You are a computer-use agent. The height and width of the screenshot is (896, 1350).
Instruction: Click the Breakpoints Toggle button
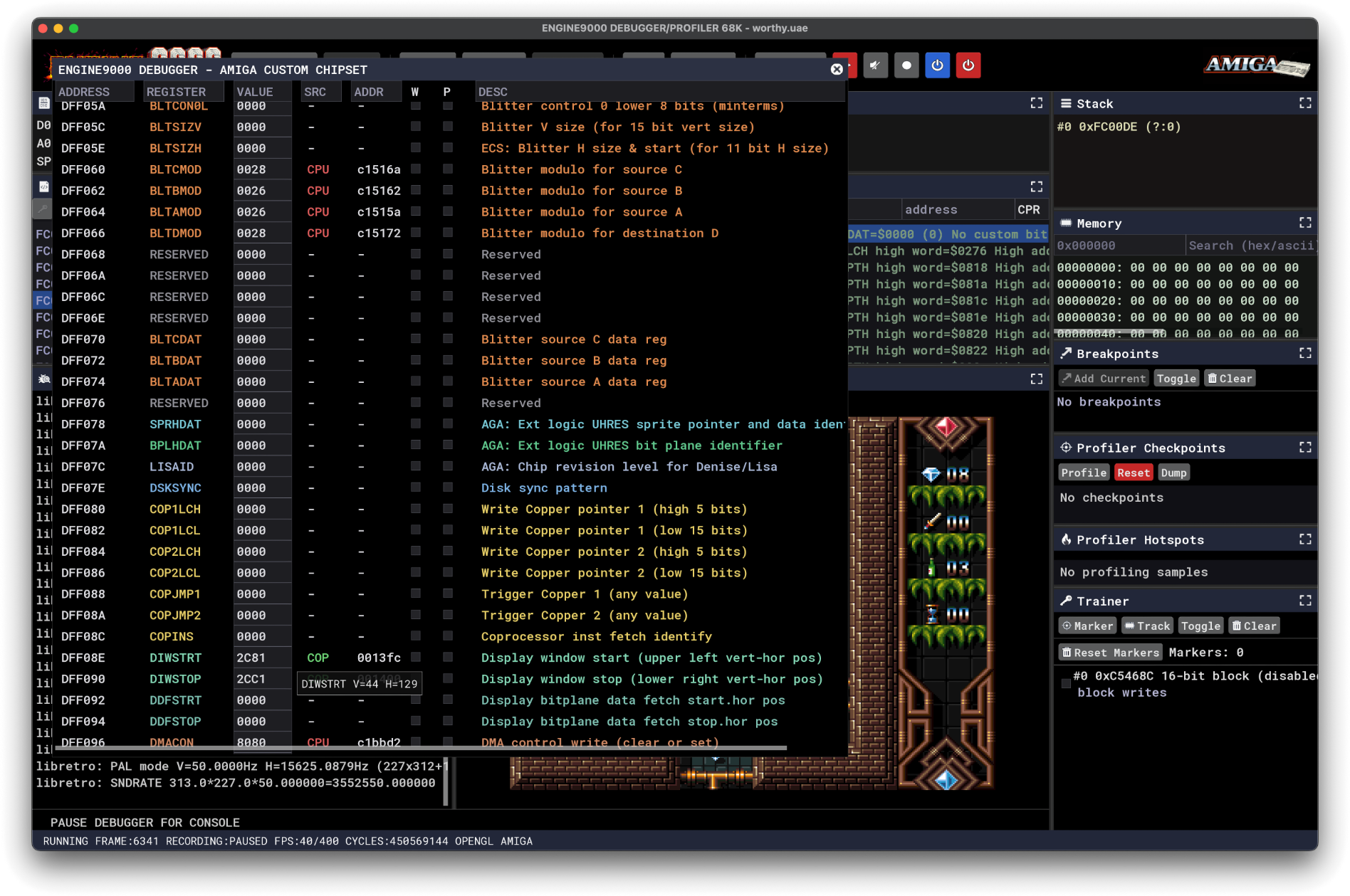pyautogui.click(x=1176, y=379)
